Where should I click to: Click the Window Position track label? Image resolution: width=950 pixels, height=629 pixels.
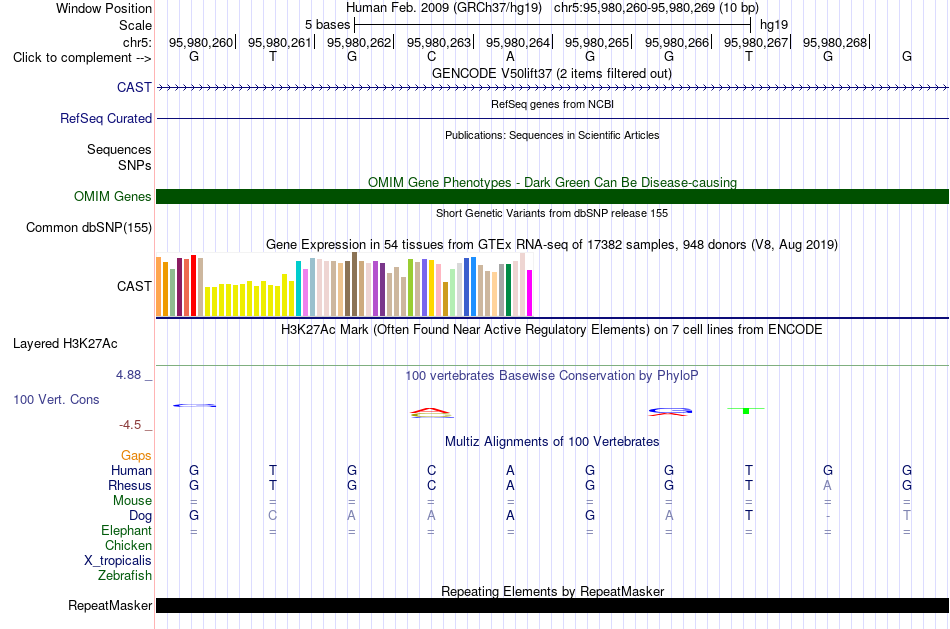point(104,8)
